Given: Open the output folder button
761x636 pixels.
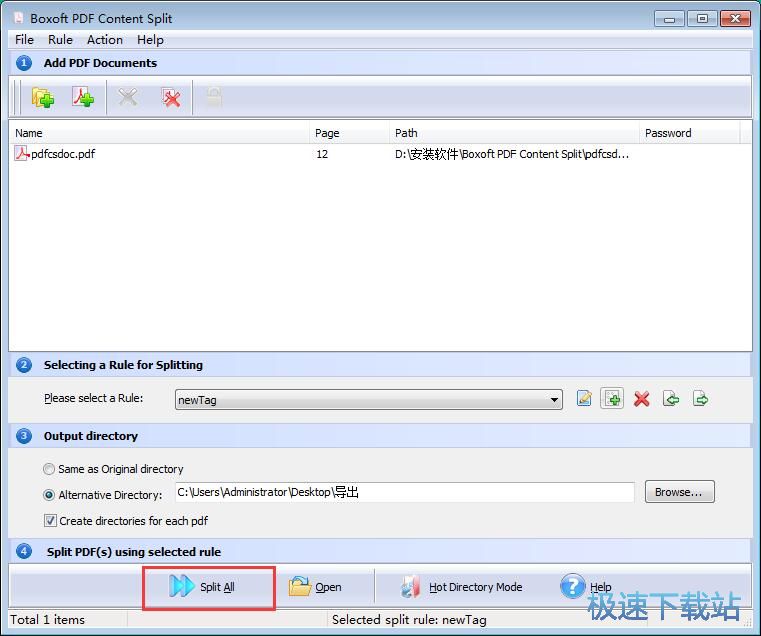Looking at the screenshot, I should tap(315, 587).
